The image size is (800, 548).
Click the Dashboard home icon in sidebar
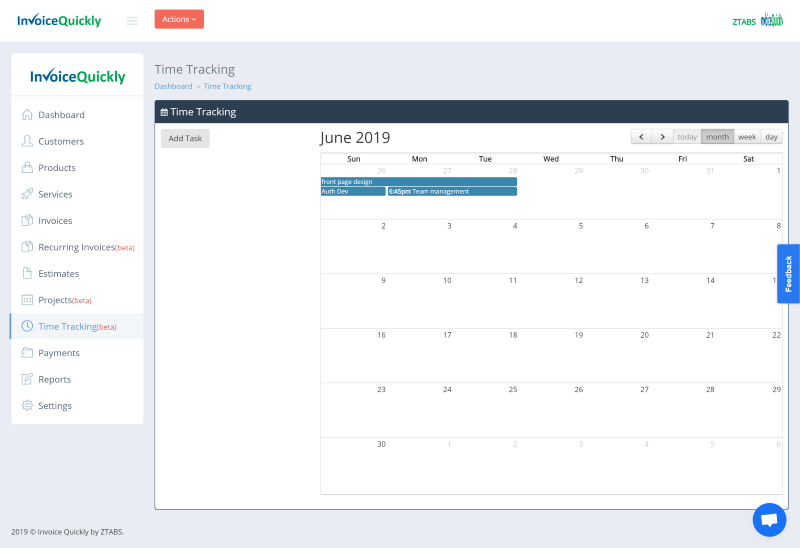(x=27, y=115)
